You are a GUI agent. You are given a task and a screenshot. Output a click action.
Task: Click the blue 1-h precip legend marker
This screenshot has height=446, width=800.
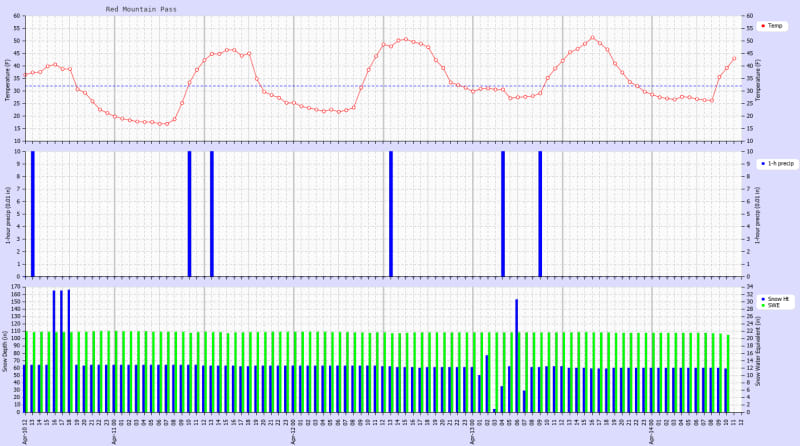(x=763, y=164)
